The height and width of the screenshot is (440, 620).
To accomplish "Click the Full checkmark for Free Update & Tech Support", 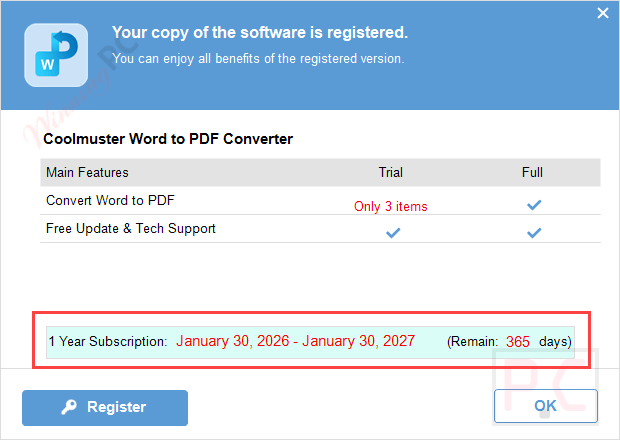I will 534,233.
